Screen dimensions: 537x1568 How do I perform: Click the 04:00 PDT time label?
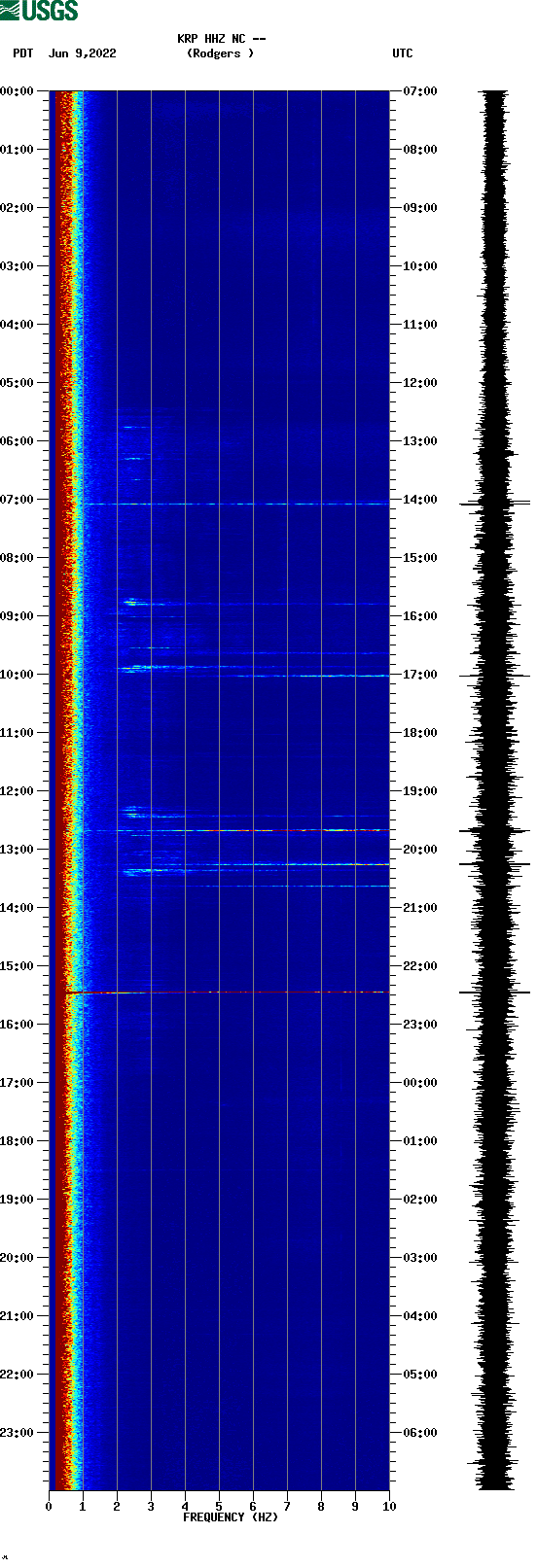17,325
